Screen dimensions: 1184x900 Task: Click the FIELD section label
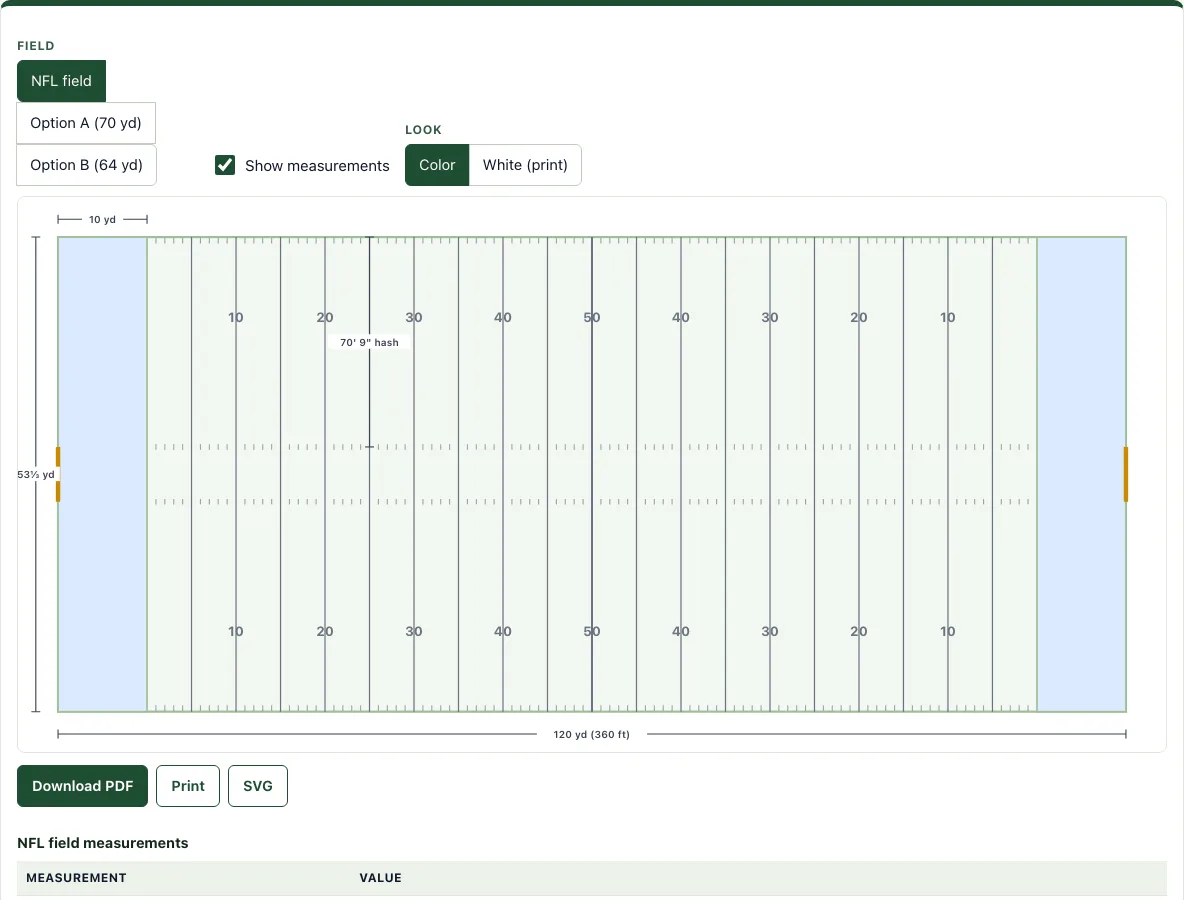point(35,46)
